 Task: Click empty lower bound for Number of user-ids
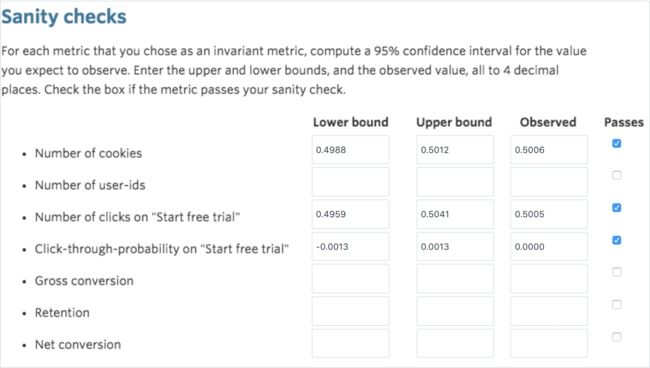click(350, 182)
